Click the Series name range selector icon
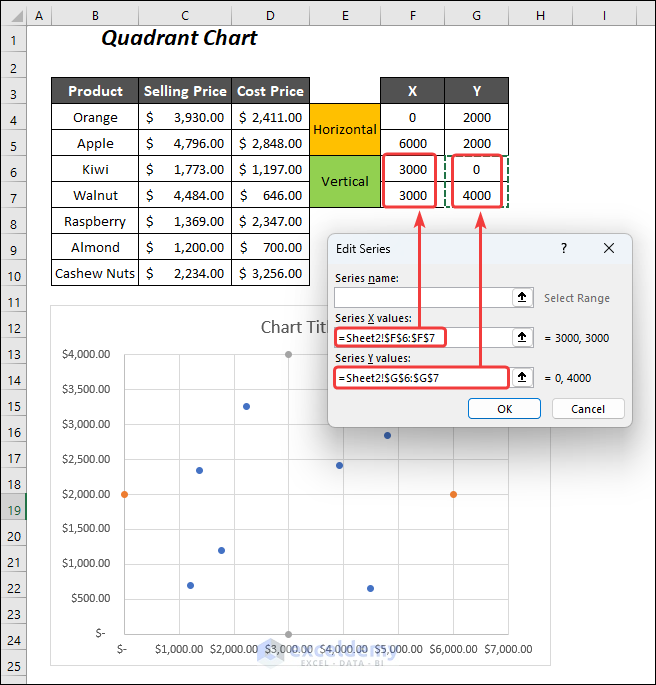656x685 pixels. click(x=522, y=298)
